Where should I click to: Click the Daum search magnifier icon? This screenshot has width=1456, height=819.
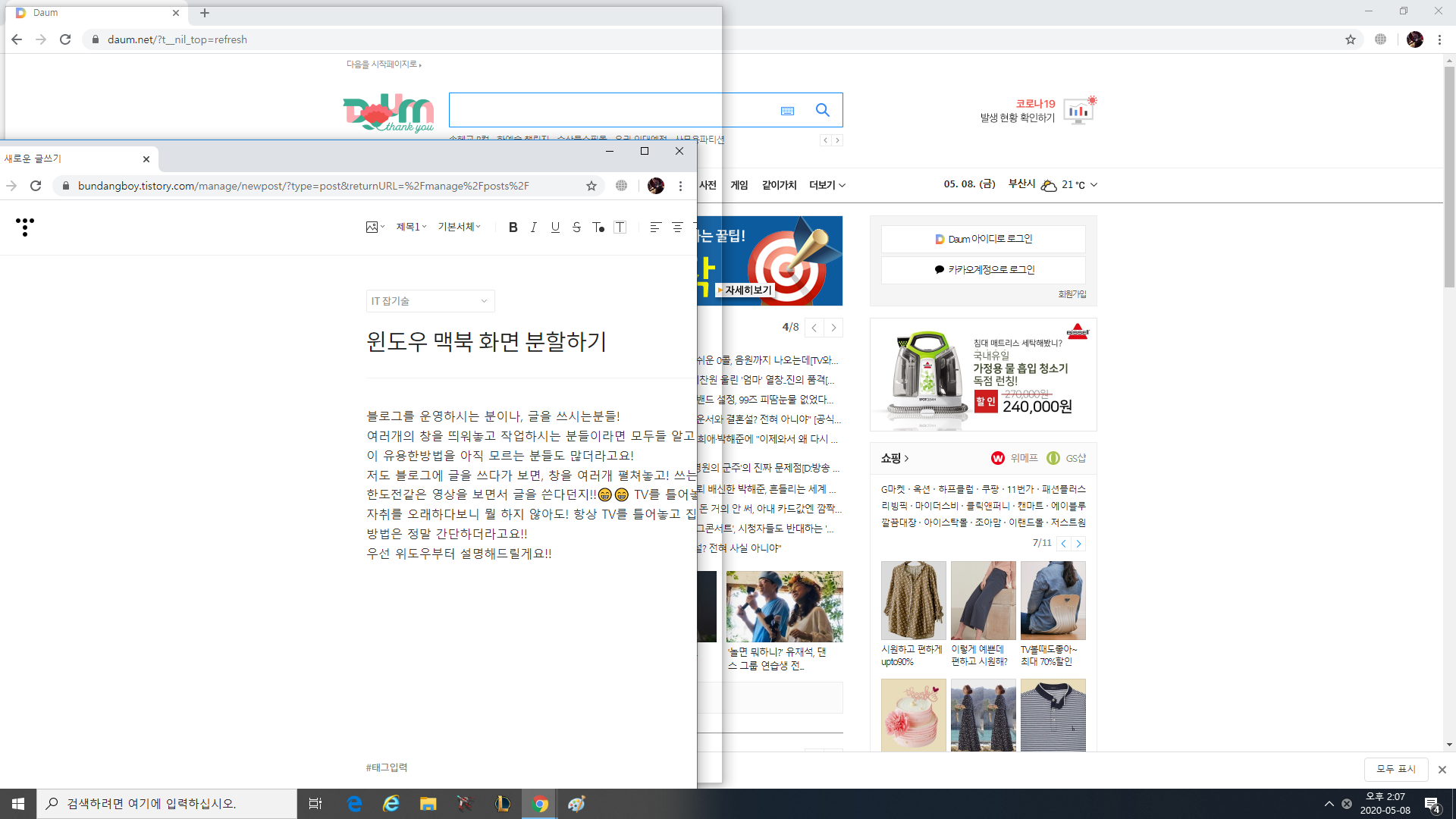pos(822,110)
